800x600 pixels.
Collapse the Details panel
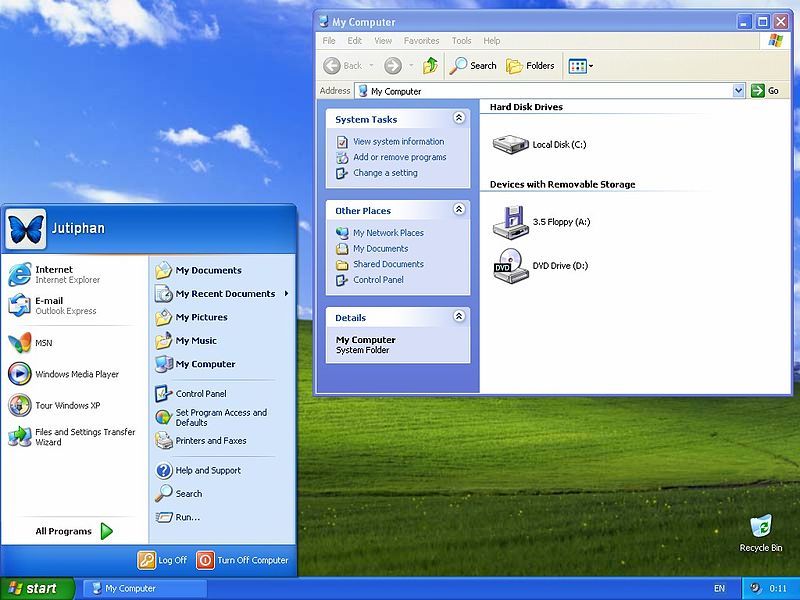click(459, 316)
